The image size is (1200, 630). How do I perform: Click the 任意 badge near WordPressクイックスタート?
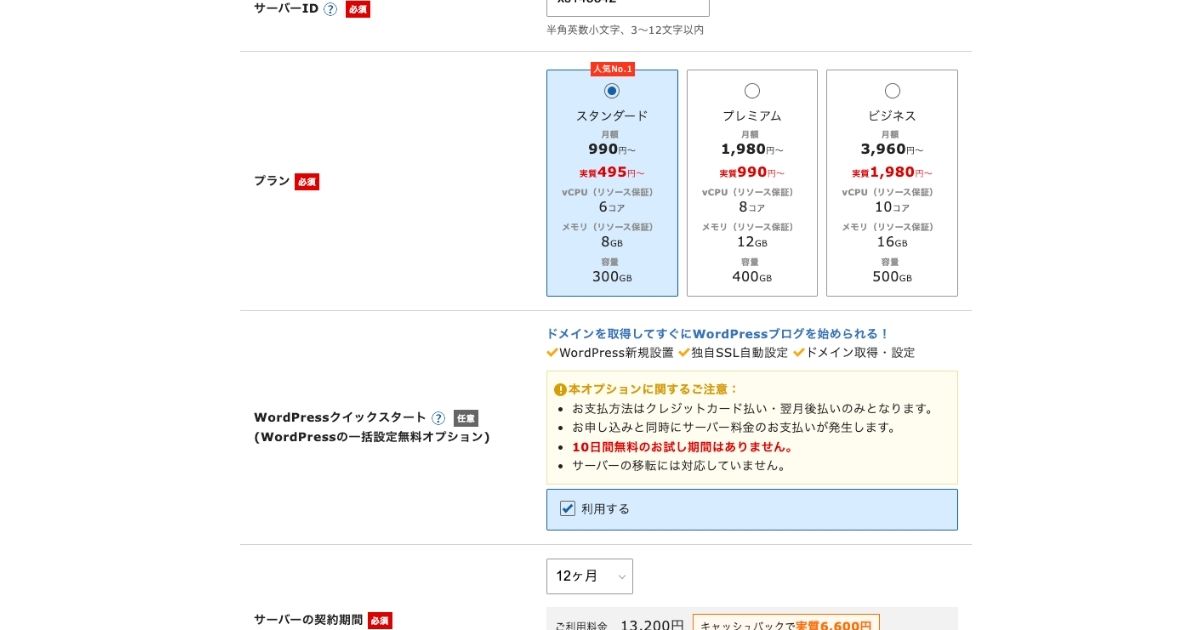pyautogui.click(x=466, y=418)
